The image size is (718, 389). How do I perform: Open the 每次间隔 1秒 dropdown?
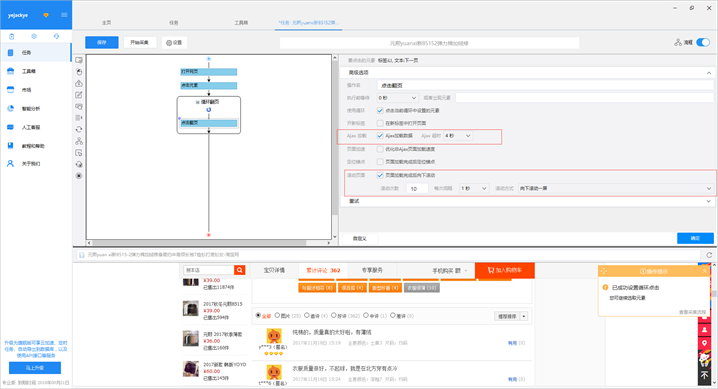click(474, 189)
